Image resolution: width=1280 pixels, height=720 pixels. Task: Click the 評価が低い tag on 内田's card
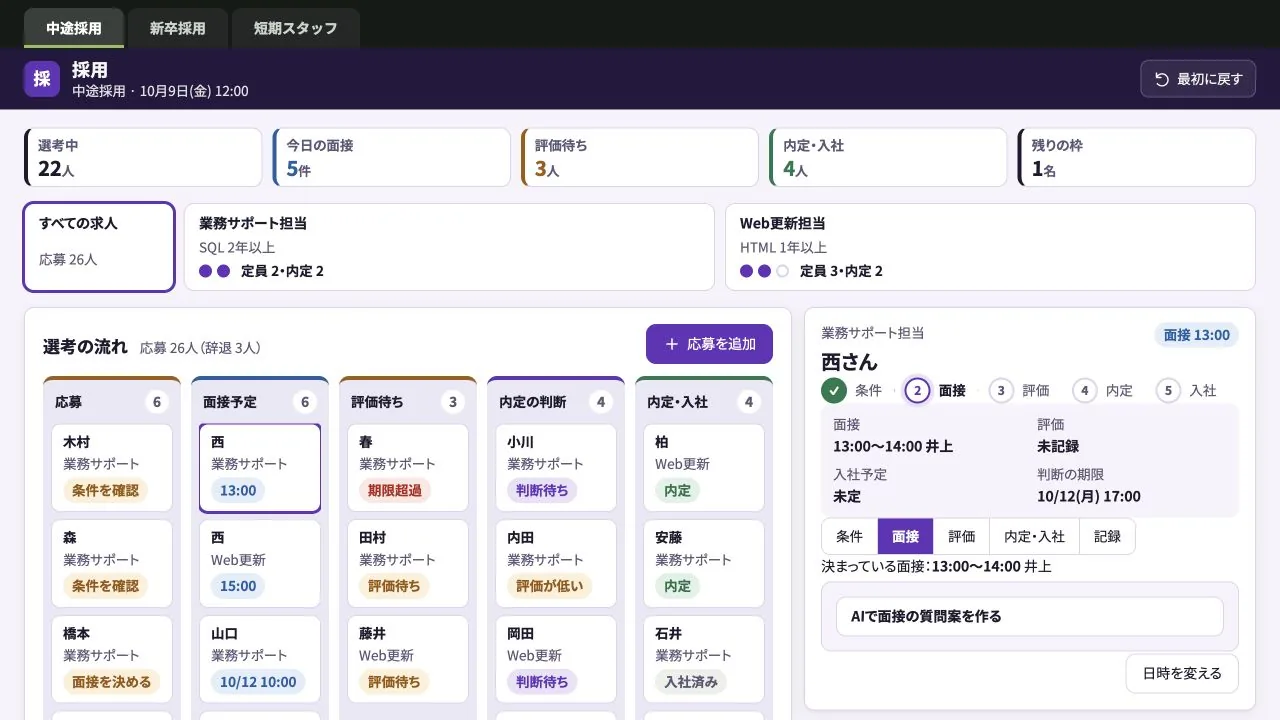[x=549, y=586]
